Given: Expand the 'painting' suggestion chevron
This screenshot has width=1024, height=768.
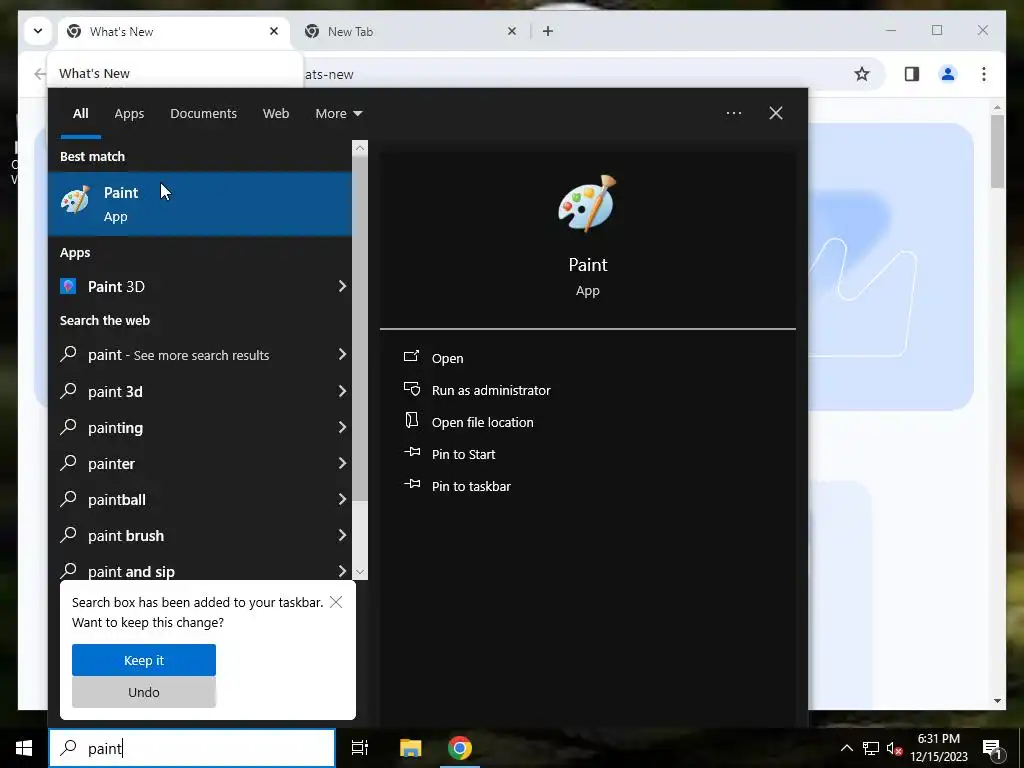Looking at the screenshot, I should [x=342, y=427].
